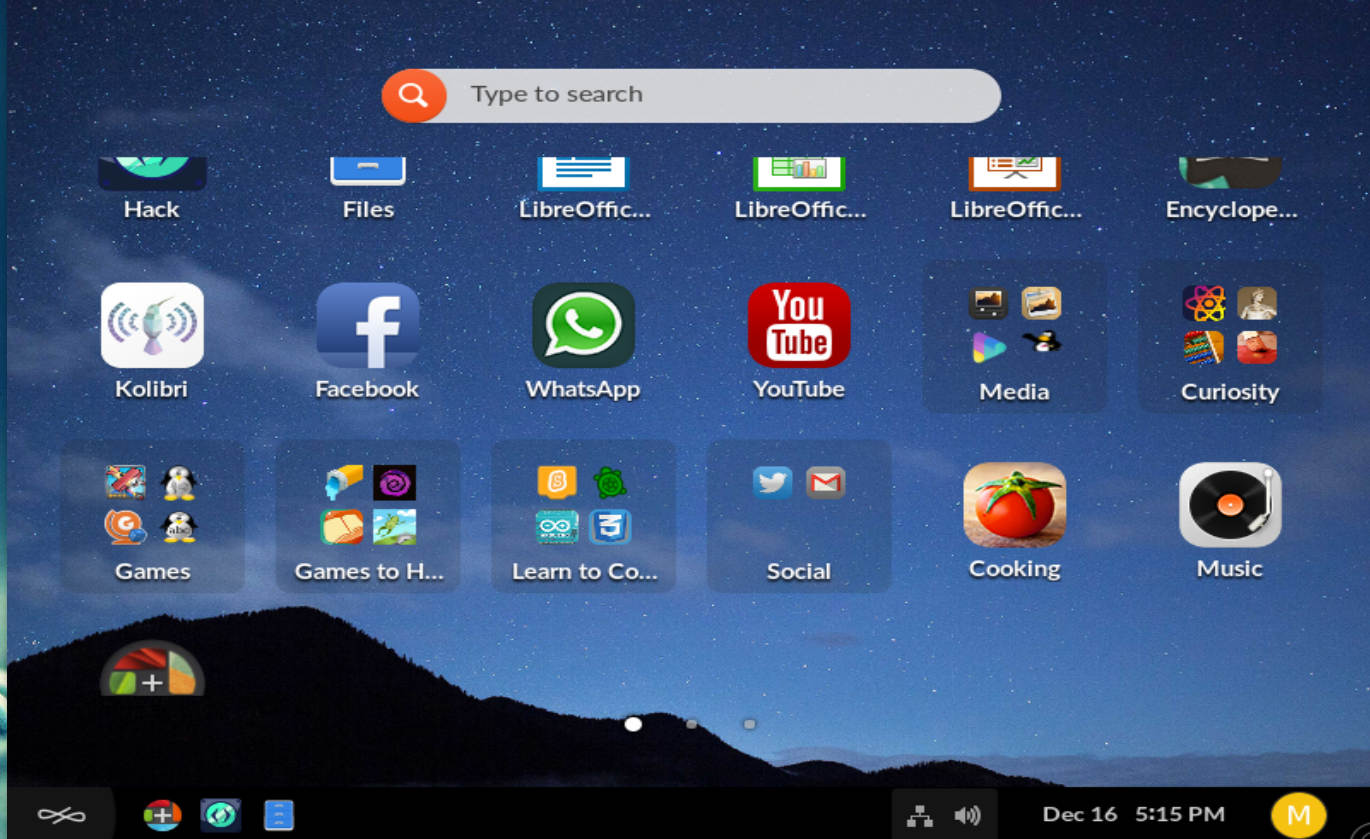Open the Curiosity folder
The height and width of the screenshot is (839, 1370).
pos(1230,336)
